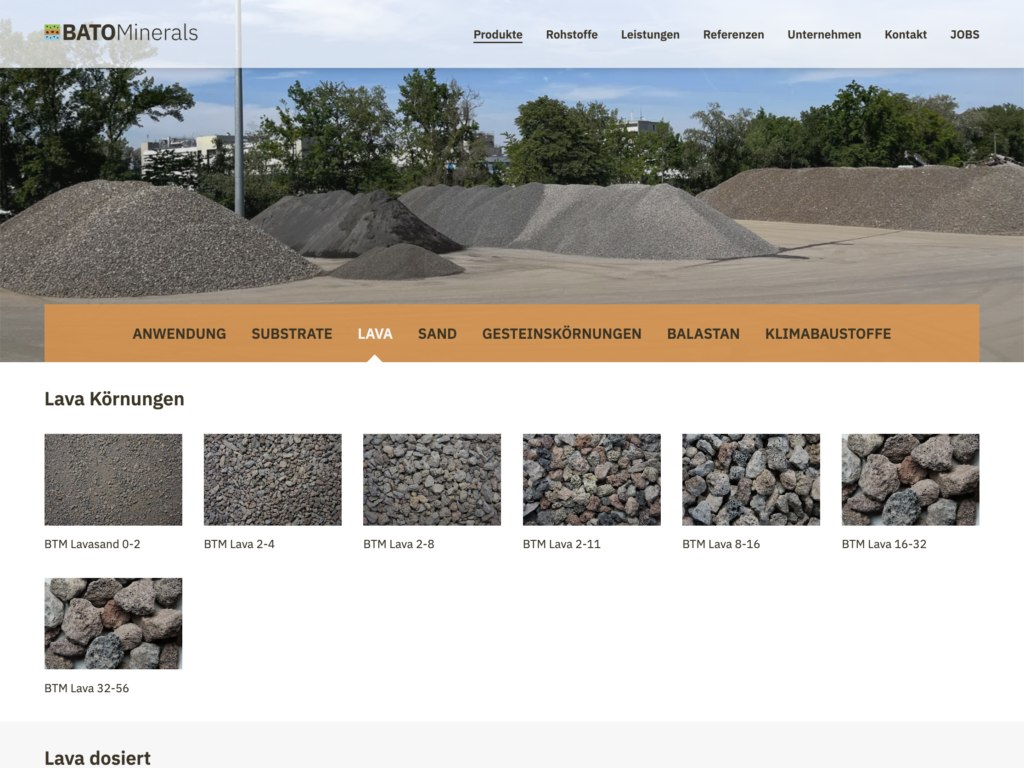Select the Substrate tab
Viewport: 1024px width, 768px height.
(x=292, y=334)
